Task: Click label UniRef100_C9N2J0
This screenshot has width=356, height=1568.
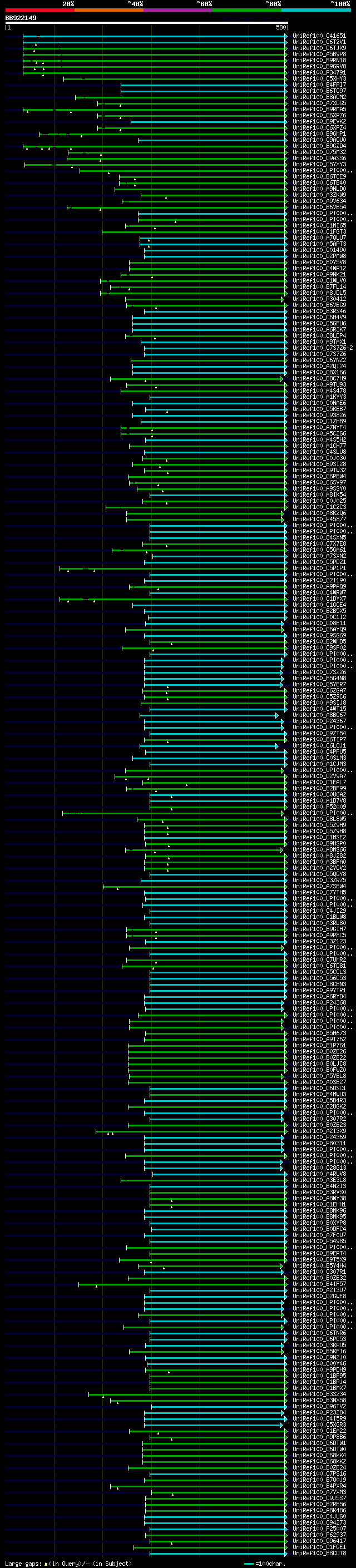Action: click(319, 1357)
